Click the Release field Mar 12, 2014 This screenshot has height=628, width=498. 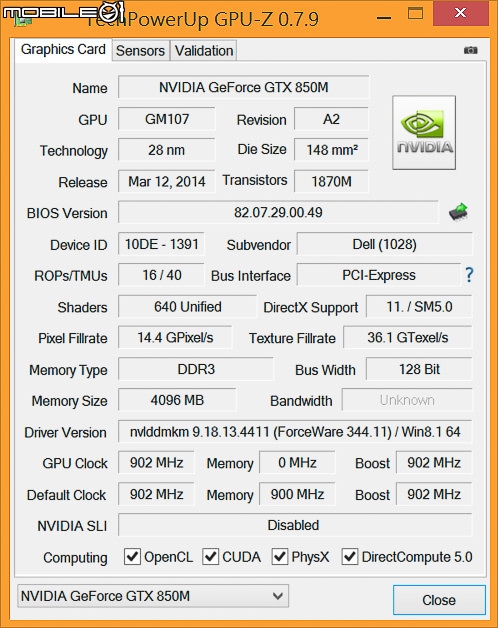[167, 181]
